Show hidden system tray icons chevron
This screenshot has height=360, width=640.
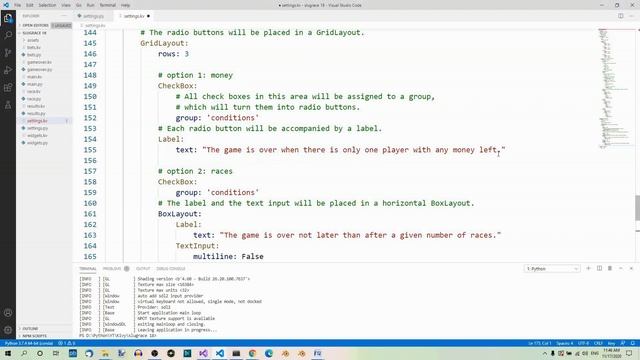click(x=544, y=353)
